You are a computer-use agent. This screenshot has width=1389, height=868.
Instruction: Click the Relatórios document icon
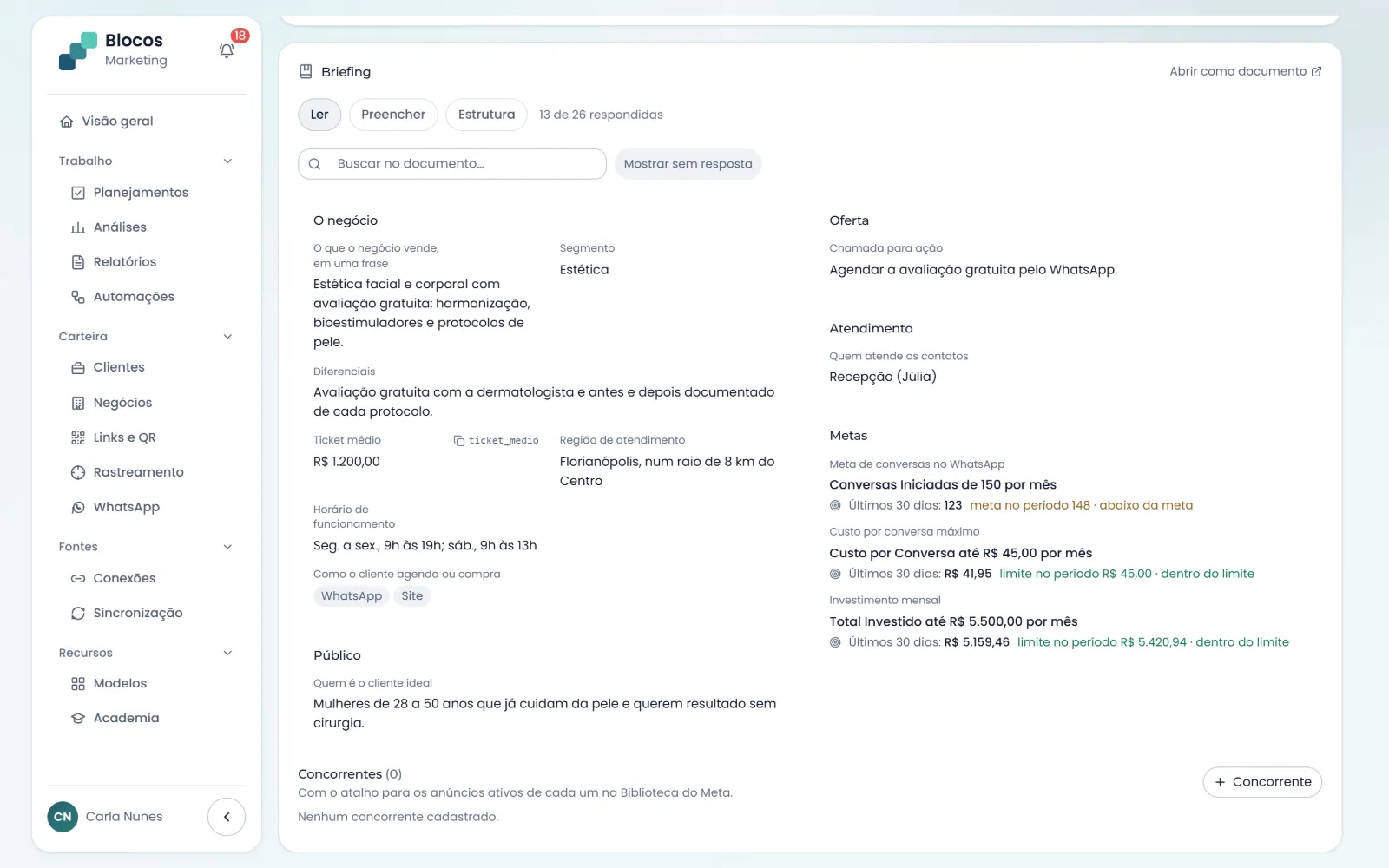tap(78, 262)
